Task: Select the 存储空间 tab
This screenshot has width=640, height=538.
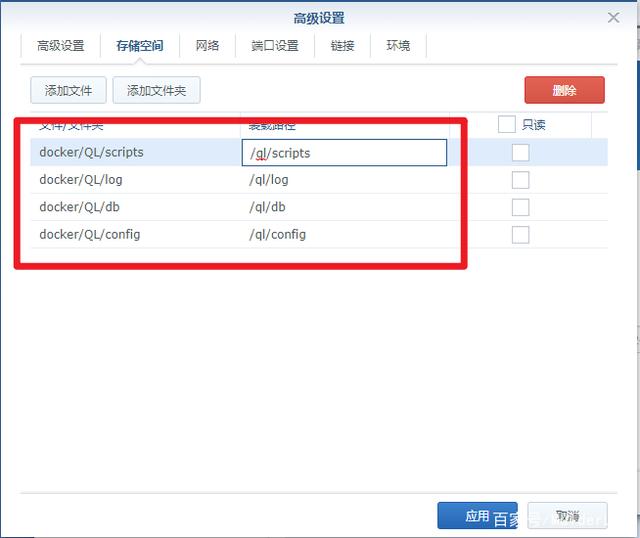Action: pyautogui.click(x=140, y=45)
